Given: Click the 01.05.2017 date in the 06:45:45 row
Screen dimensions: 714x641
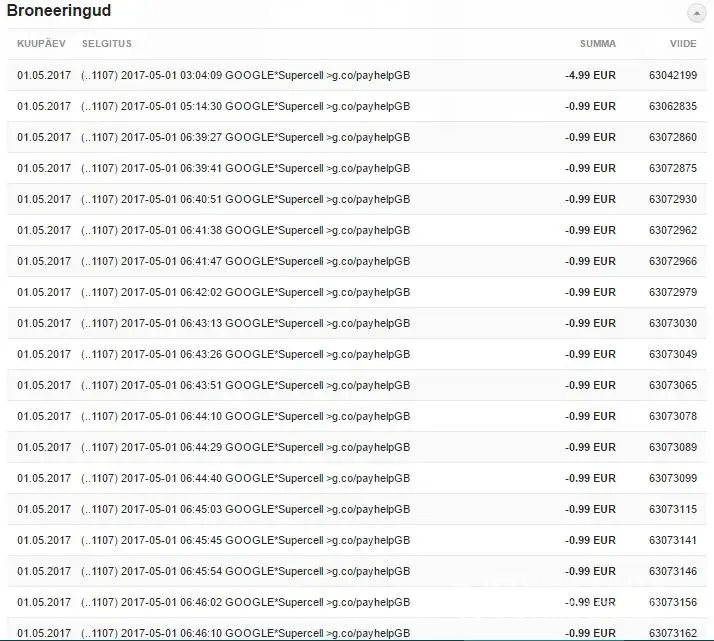Looking at the screenshot, I should pos(44,539).
